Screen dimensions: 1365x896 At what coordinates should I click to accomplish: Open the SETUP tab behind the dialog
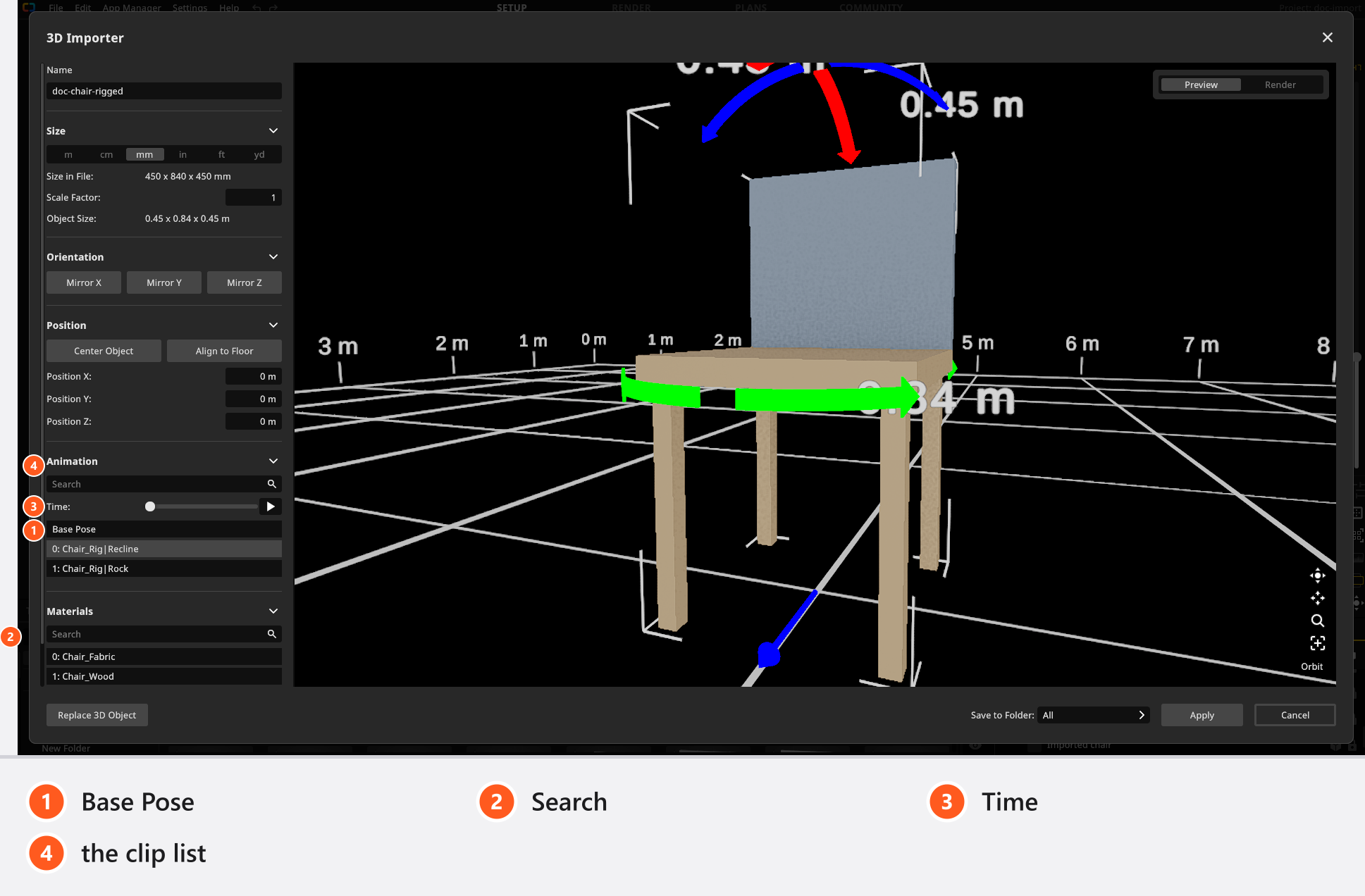[512, 8]
